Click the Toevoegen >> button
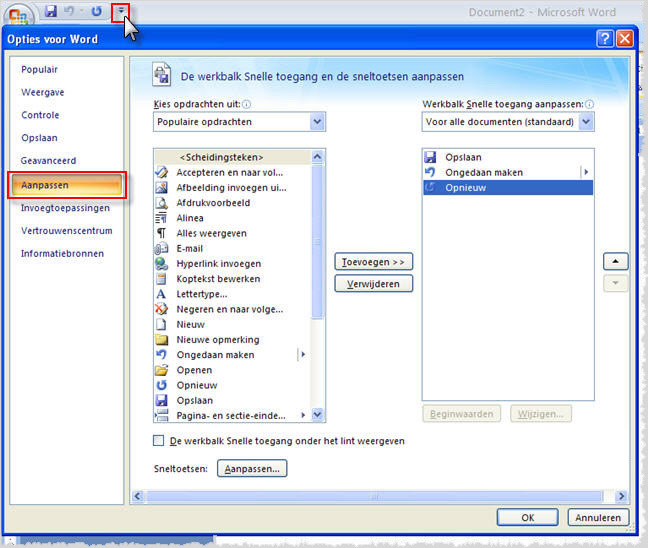Viewport: 648px width, 548px height. [374, 262]
